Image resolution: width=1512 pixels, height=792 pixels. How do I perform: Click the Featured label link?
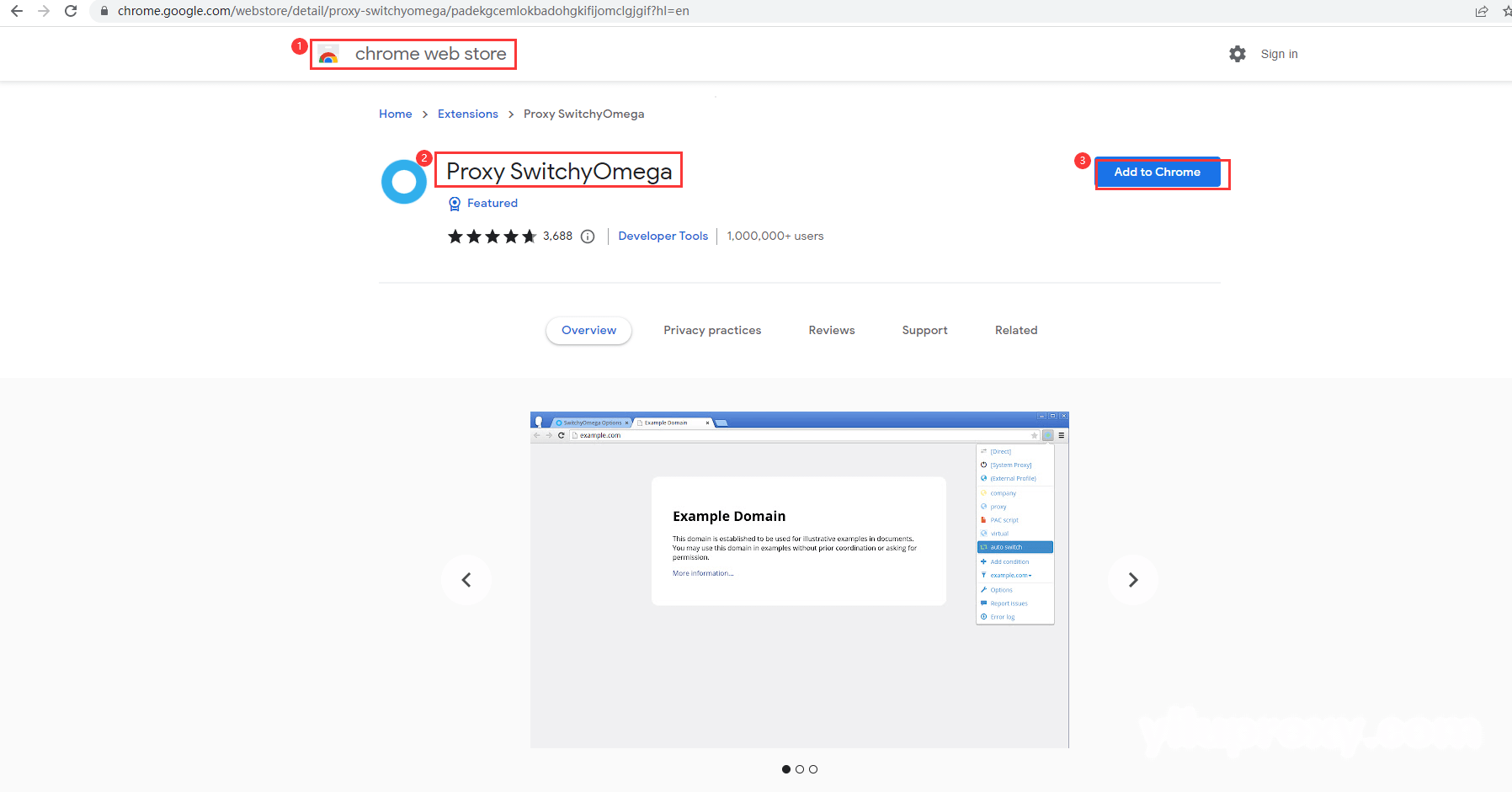click(492, 204)
